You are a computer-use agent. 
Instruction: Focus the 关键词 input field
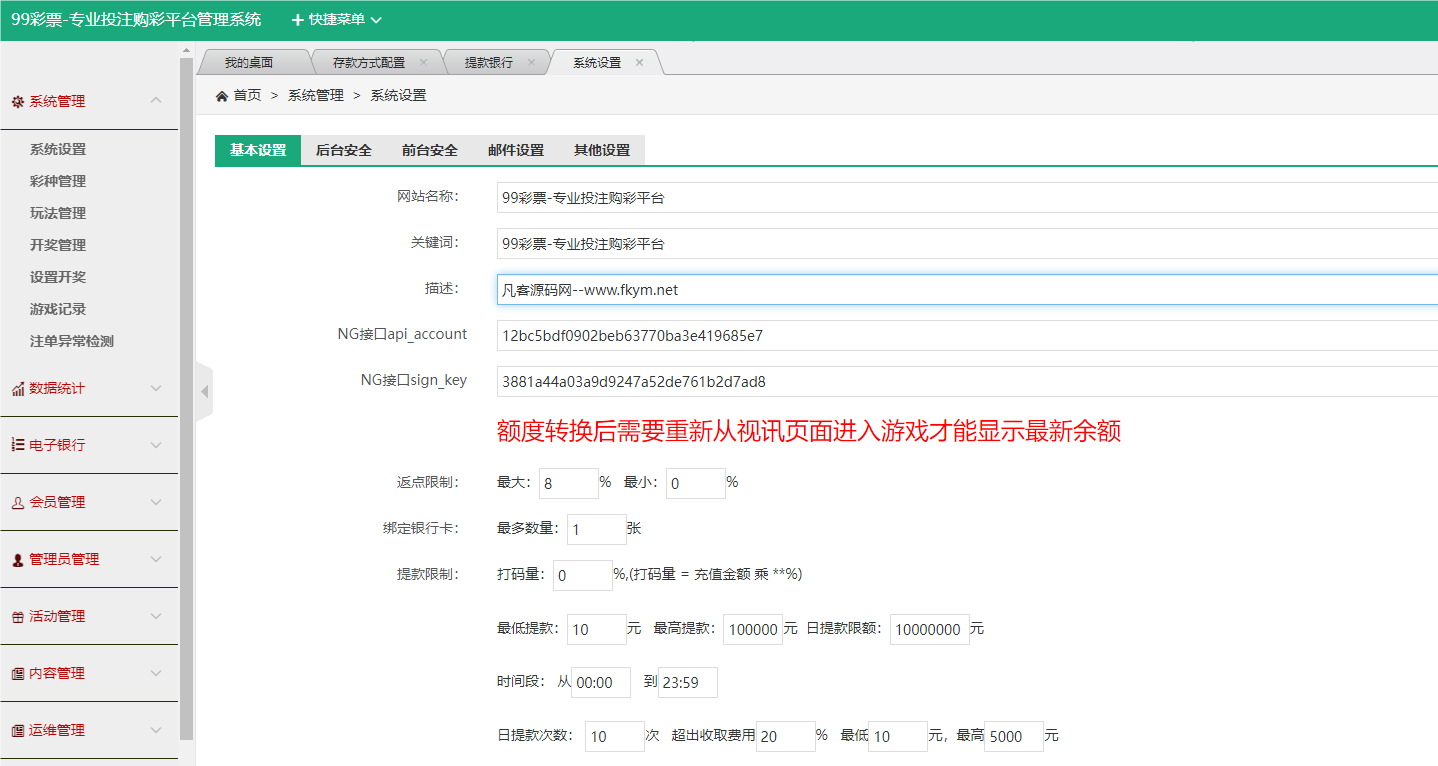point(967,244)
